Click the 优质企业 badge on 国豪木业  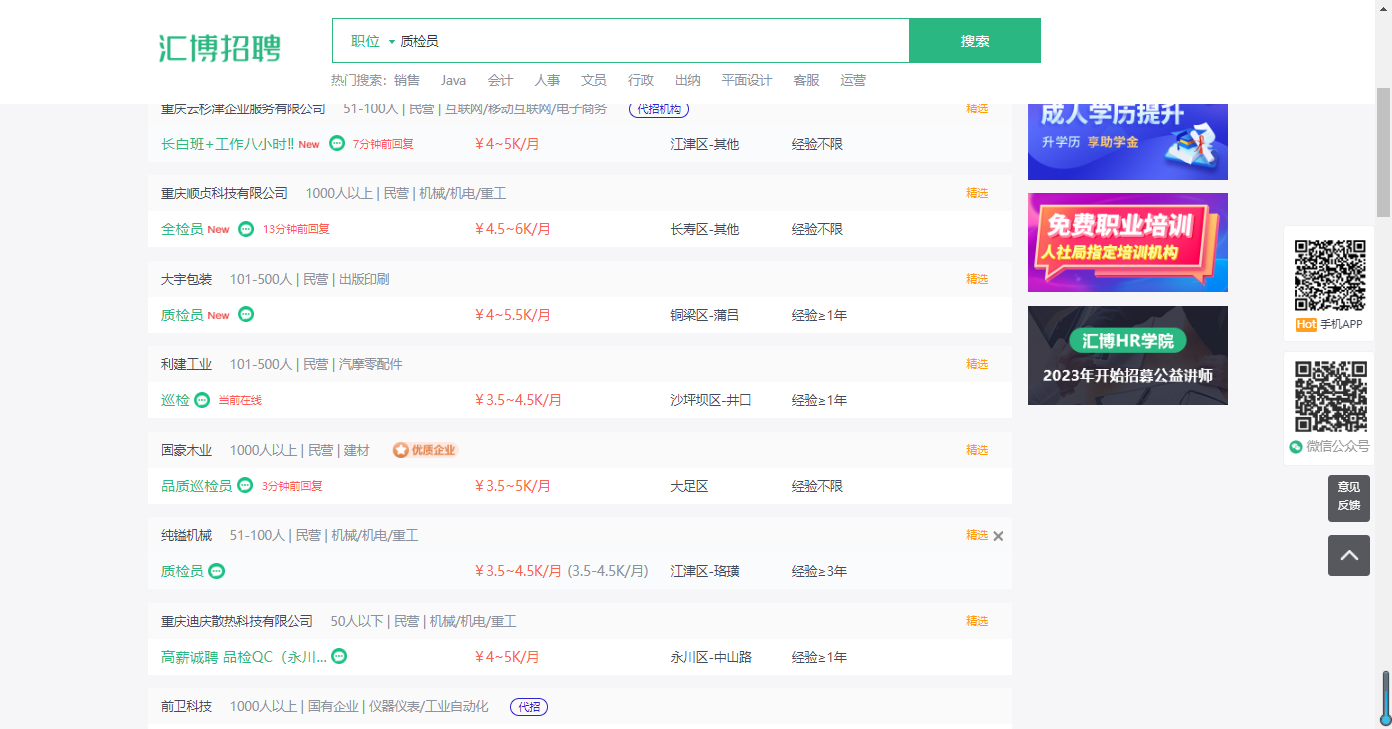[425, 450]
